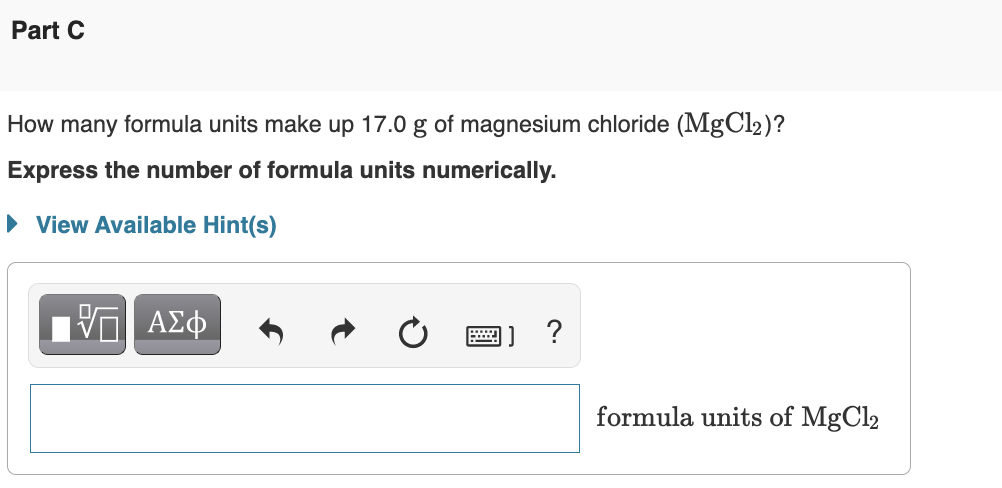Screen dimensions: 1002x488
Task: Click the 'formula units of MgCl2' unit label
Action: [x=737, y=418]
